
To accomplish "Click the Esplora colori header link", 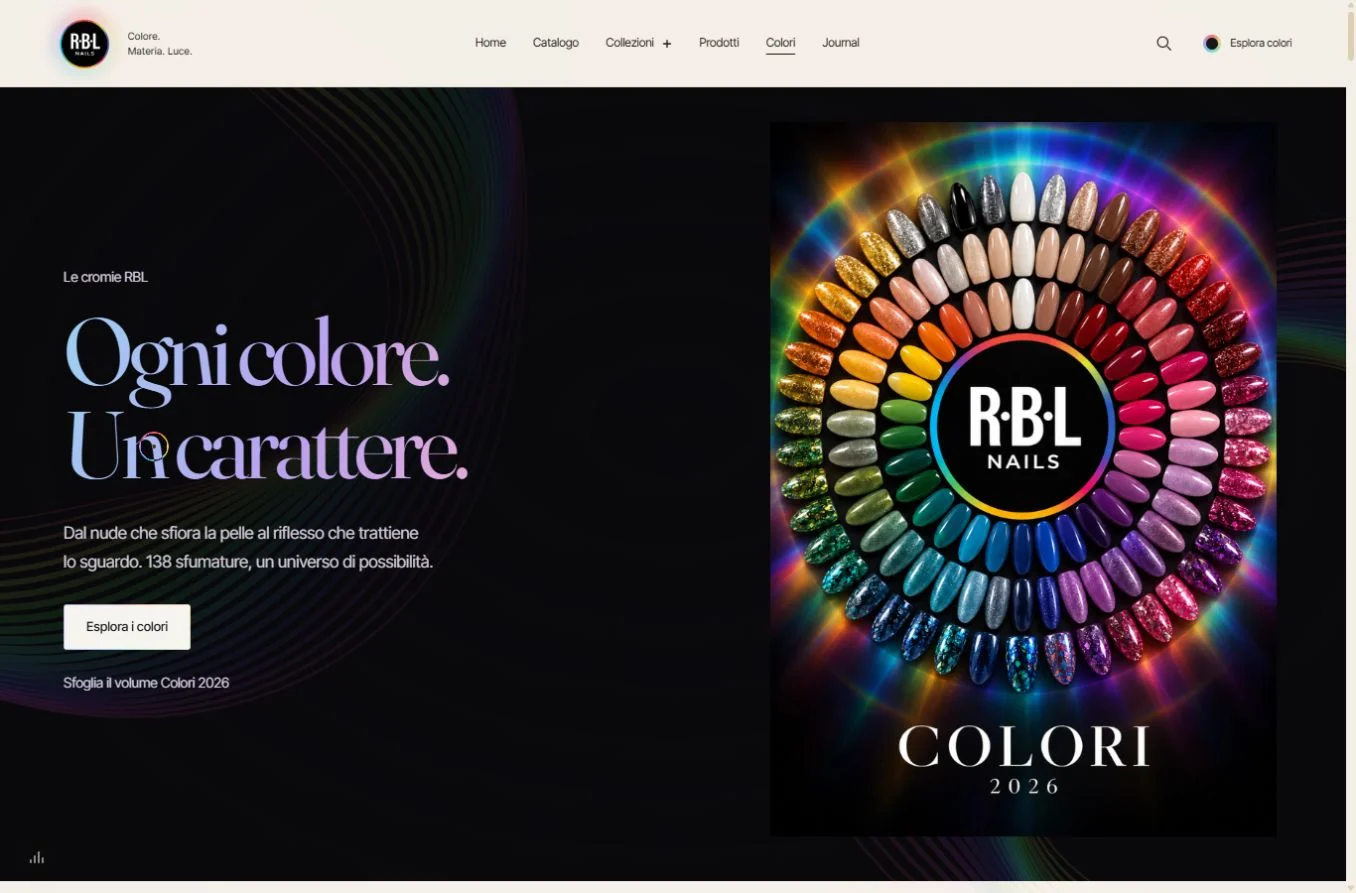I will click(1260, 43).
